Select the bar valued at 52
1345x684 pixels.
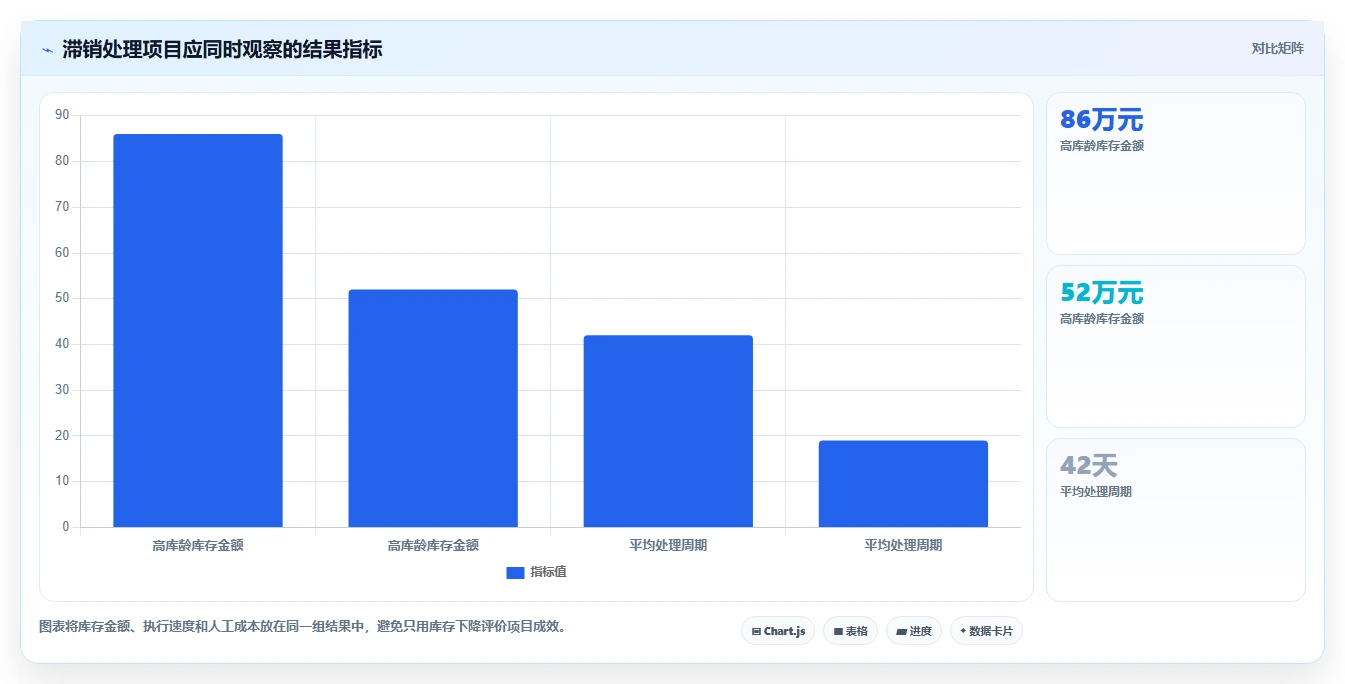[x=433, y=408]
